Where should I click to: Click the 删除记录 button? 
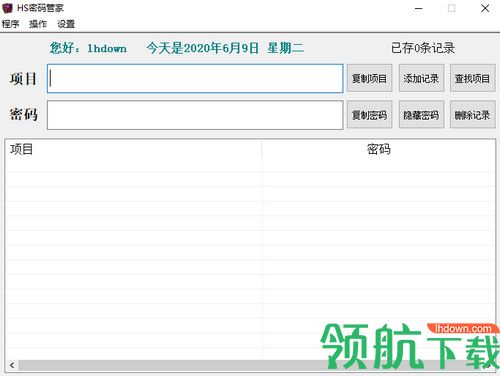pyautogui.click(x=472, y=115)
